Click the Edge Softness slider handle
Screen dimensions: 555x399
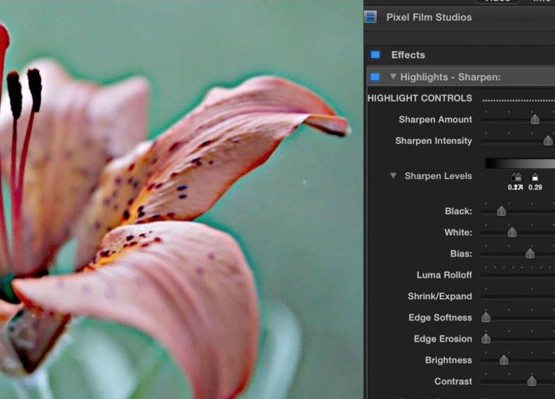(x=486, y=318)
